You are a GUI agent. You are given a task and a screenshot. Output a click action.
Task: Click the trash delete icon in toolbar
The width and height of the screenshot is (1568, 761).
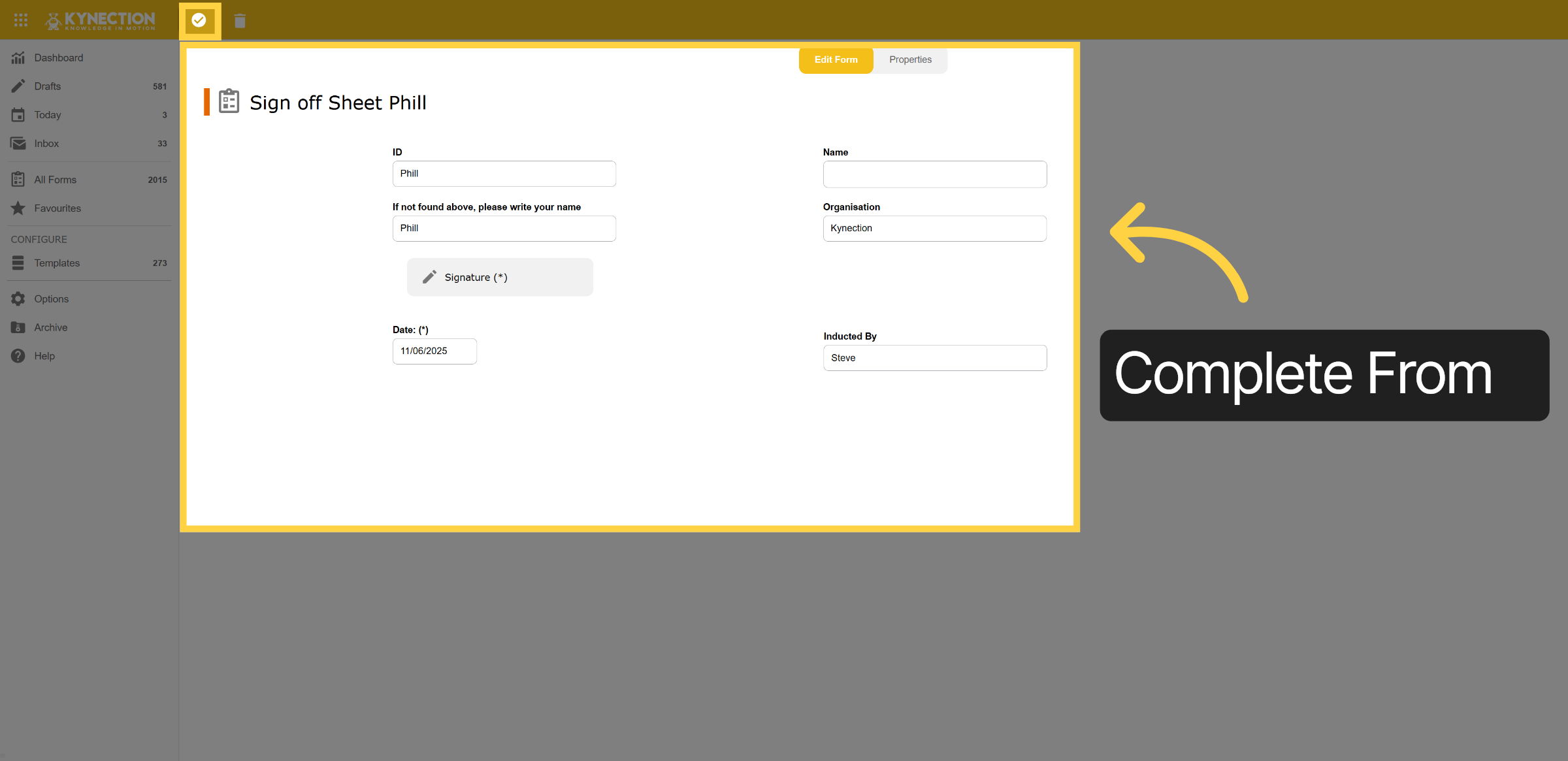point(240,21)
